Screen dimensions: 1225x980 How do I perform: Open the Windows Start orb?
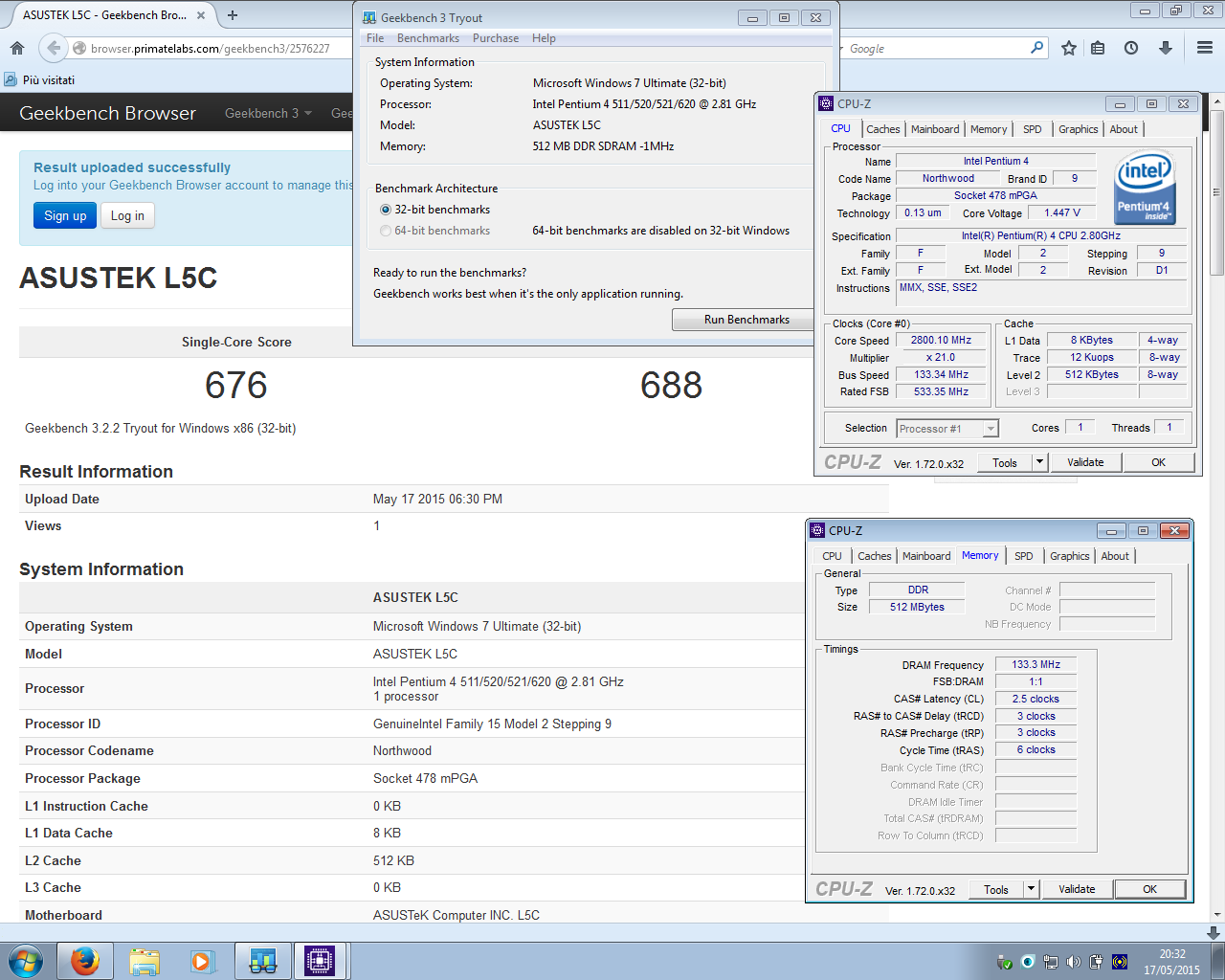[26, 961]
